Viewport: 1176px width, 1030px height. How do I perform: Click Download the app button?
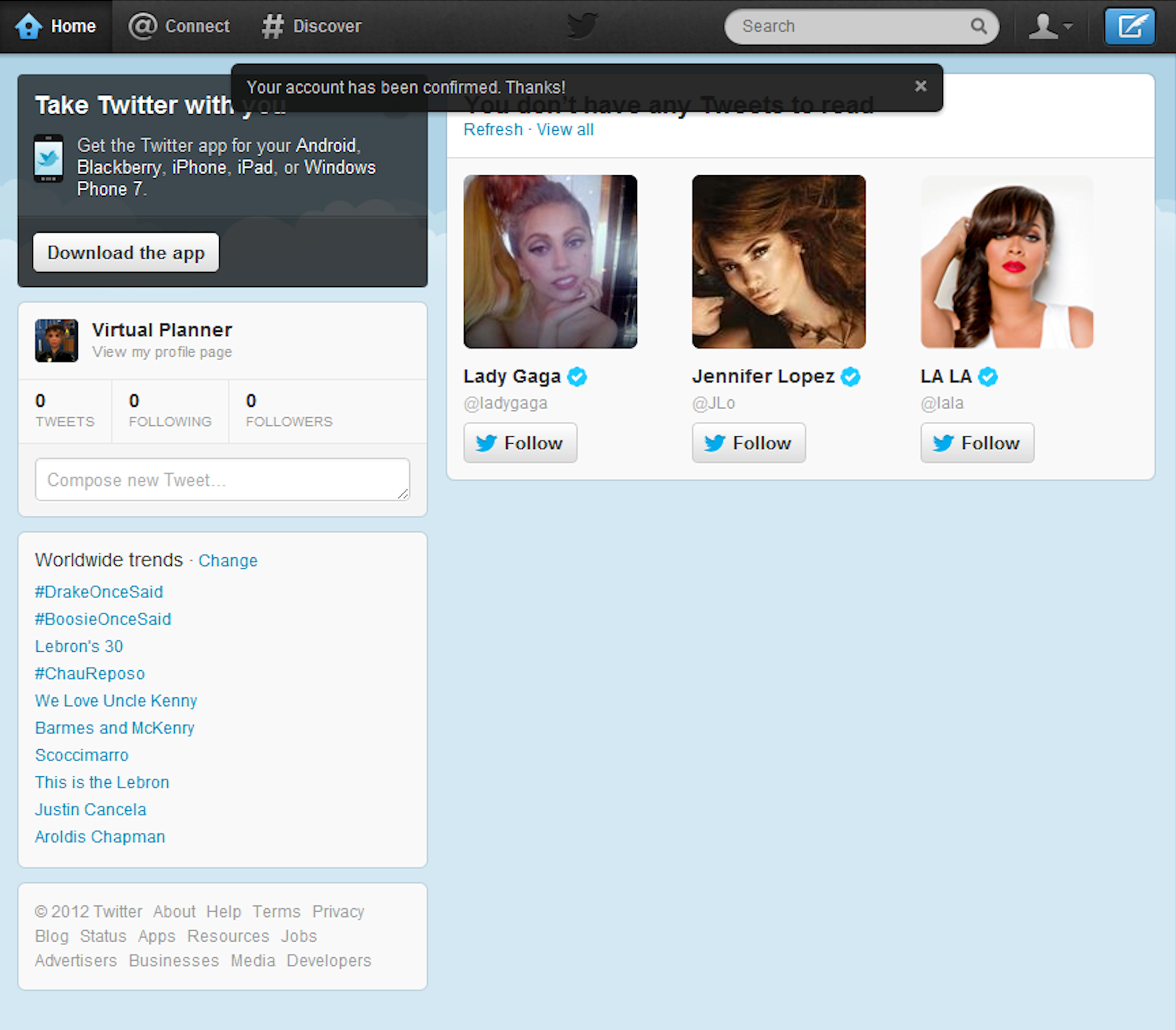[x=126, y=252]
